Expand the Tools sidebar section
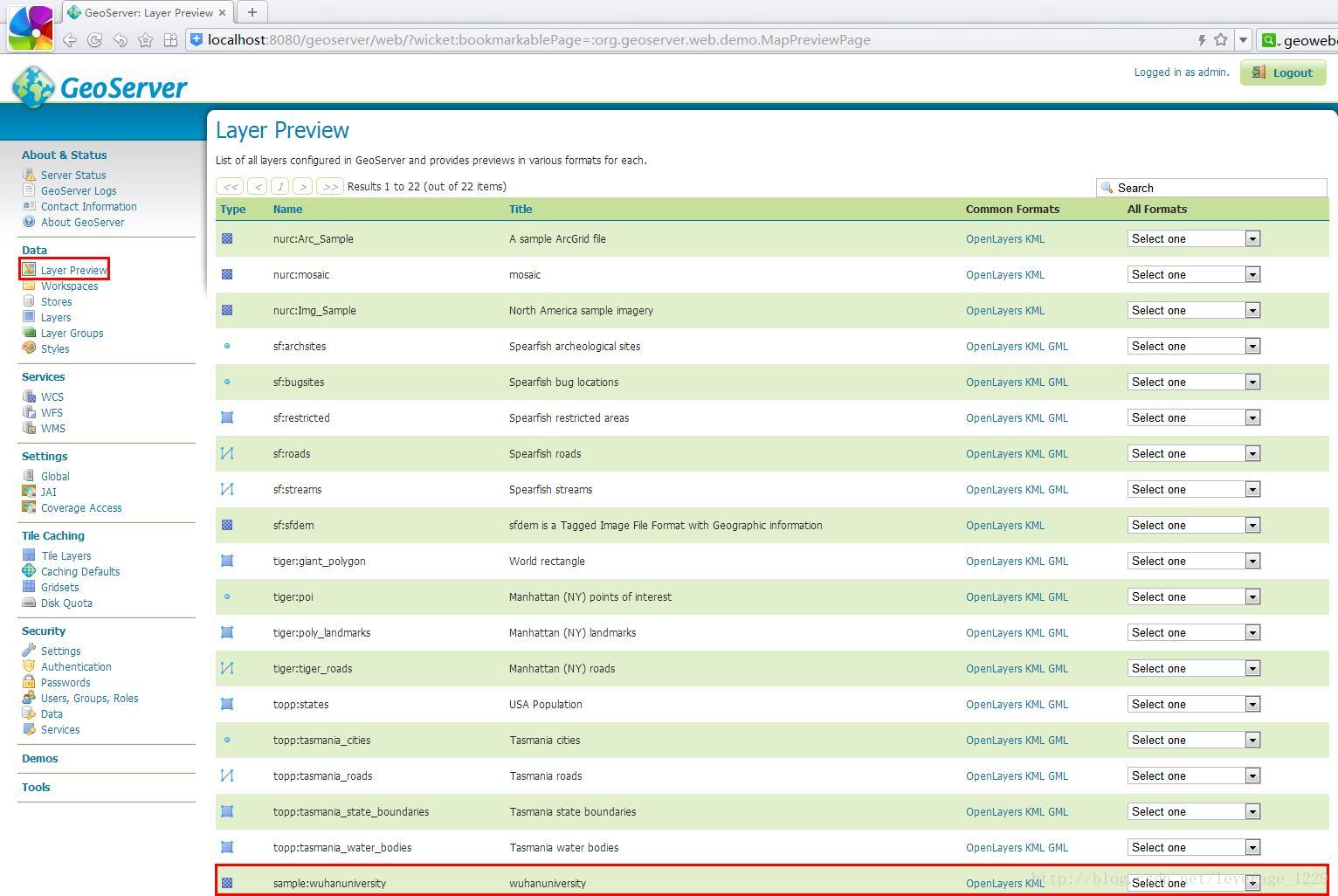The width and height of the screenshot is (1338, 896). coord(36,787)
